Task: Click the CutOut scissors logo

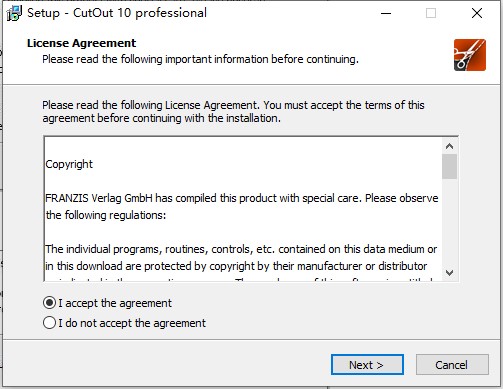Action: pyautogui.click(x=470, y=55)
